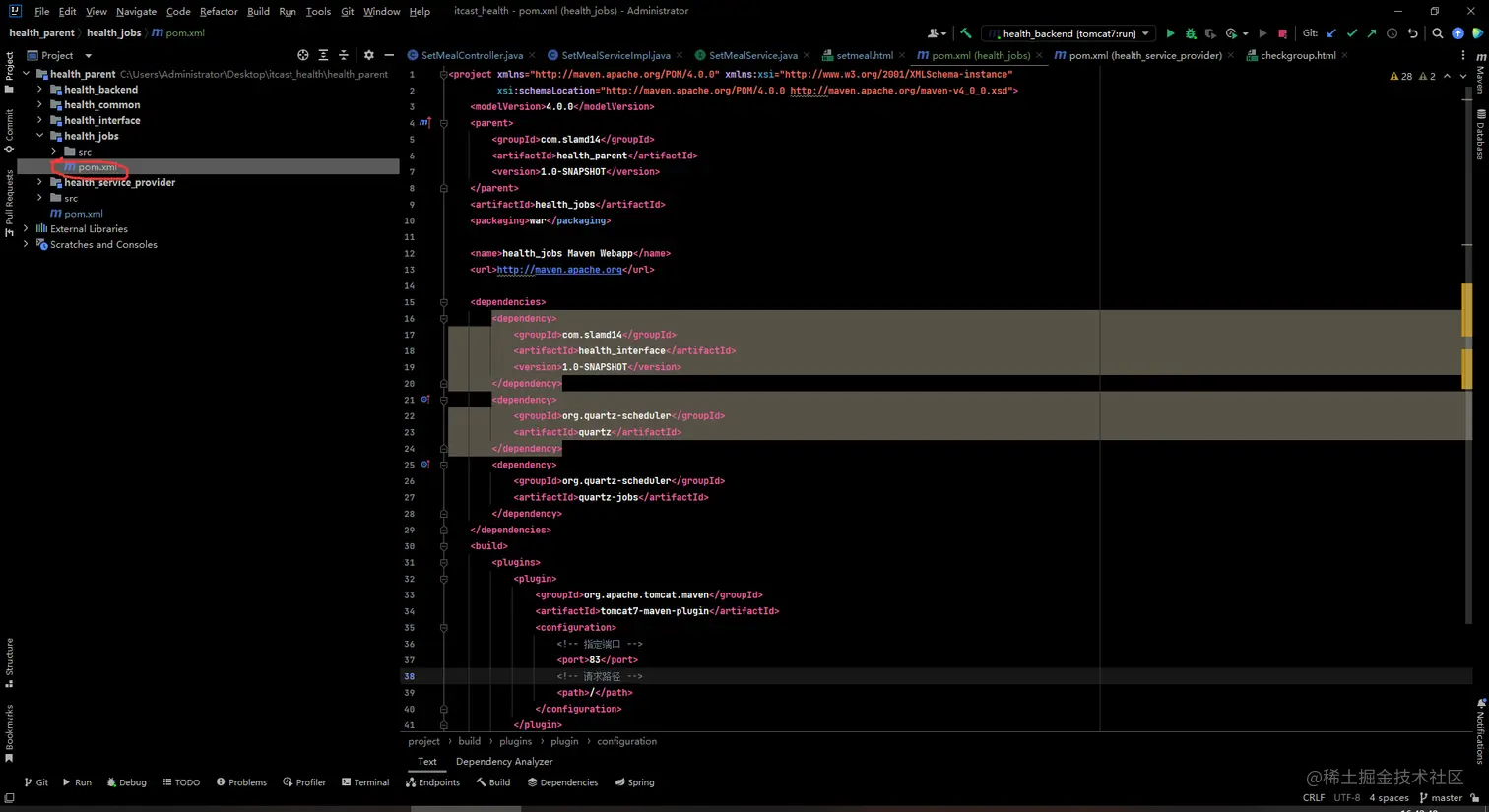Collapse the health_jobs module

click(39, 136)
